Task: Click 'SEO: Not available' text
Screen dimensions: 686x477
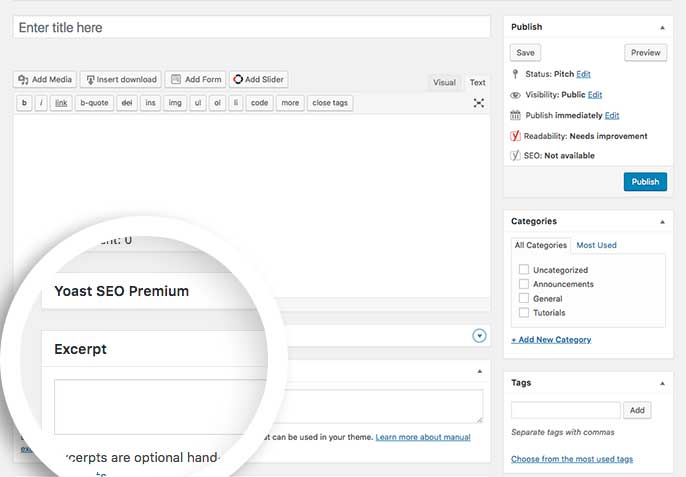Action: click(x=559, y=155)
